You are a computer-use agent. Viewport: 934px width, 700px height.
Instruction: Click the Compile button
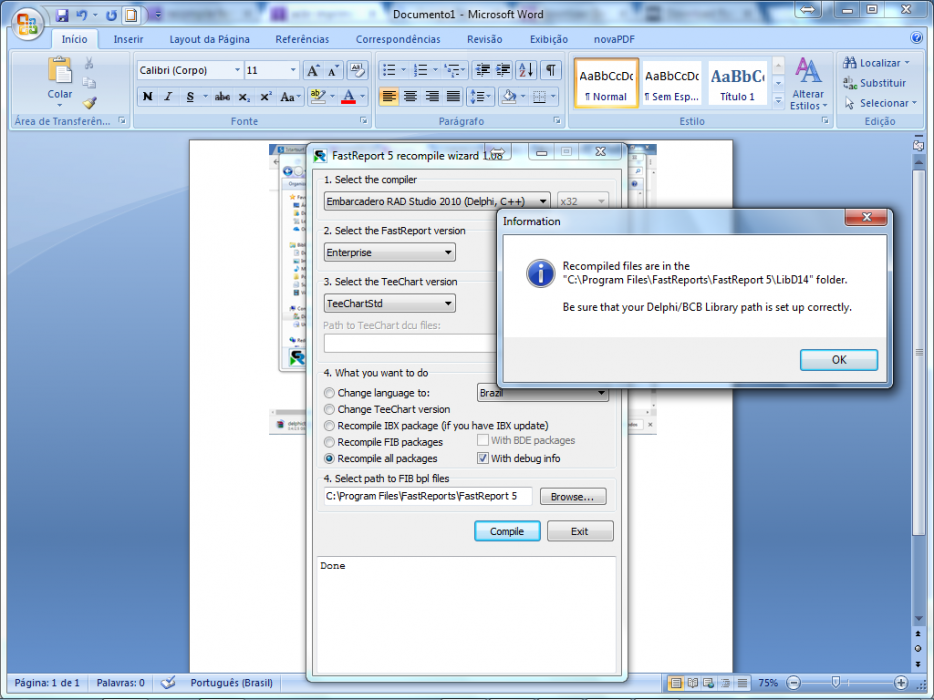[507, 531]
